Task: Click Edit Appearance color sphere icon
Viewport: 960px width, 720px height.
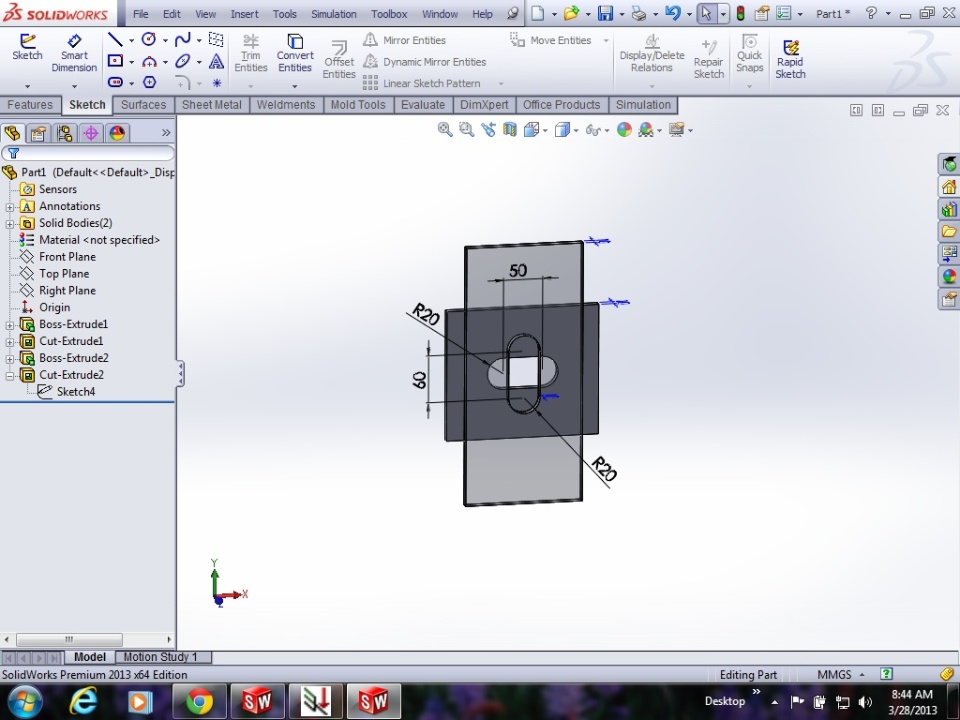Action: pyautogui.click(x=624, y=129)
